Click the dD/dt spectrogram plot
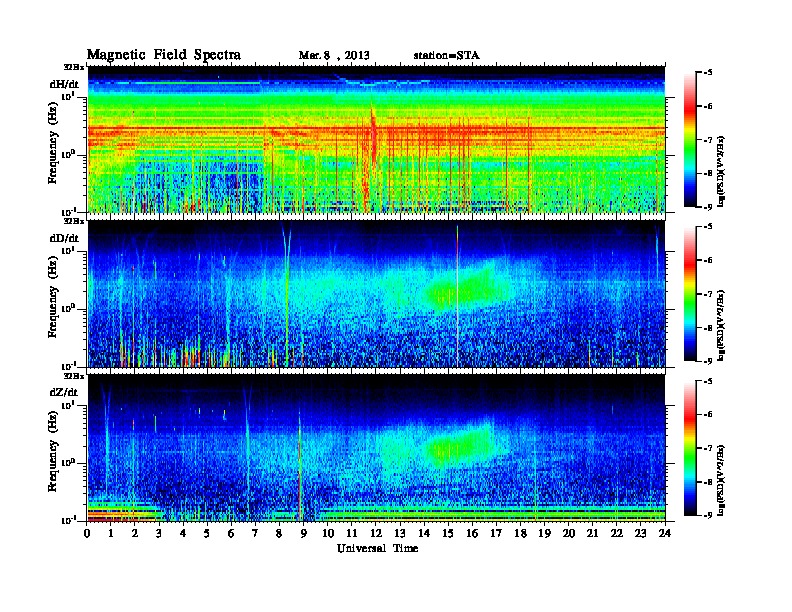792x612 pixels. pyautogui.click(x=376, y=293)
